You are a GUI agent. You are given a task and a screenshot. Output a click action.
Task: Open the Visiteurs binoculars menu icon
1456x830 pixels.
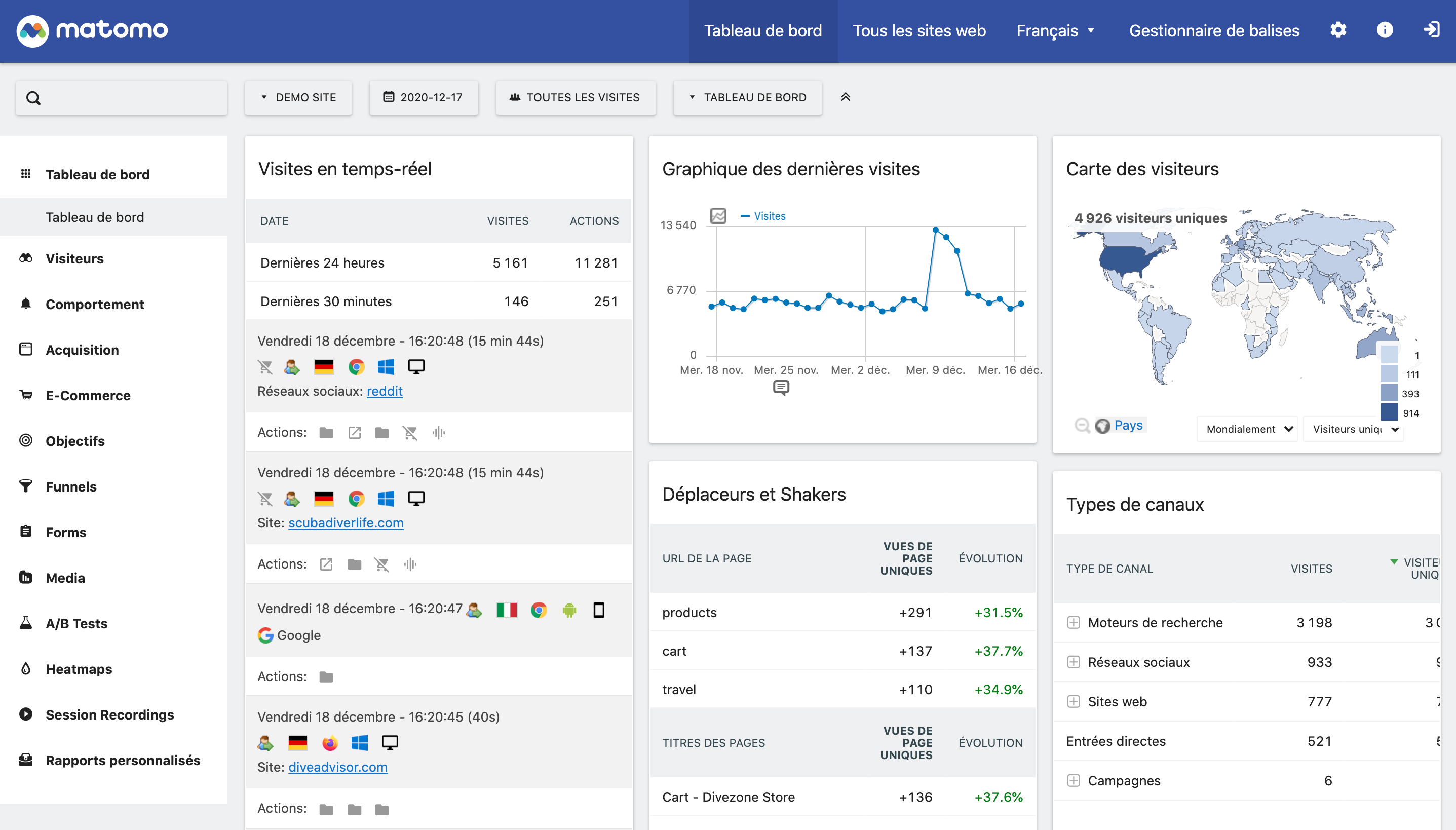[26, 258]
